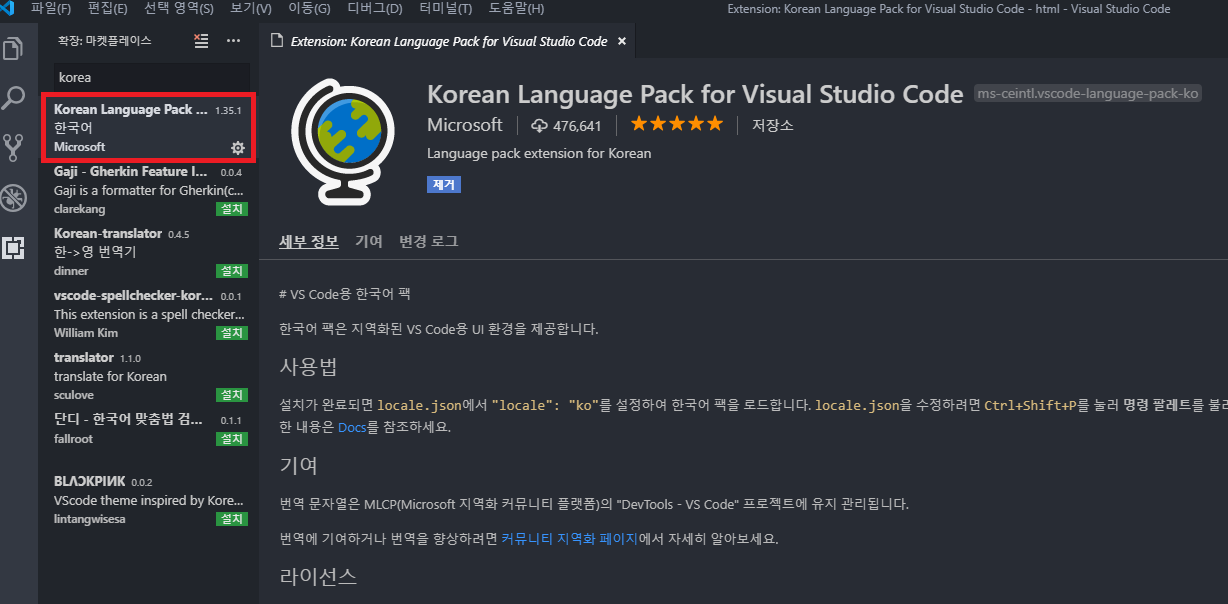
Task: Install Korean-translator extension
Action: point(232,271)
